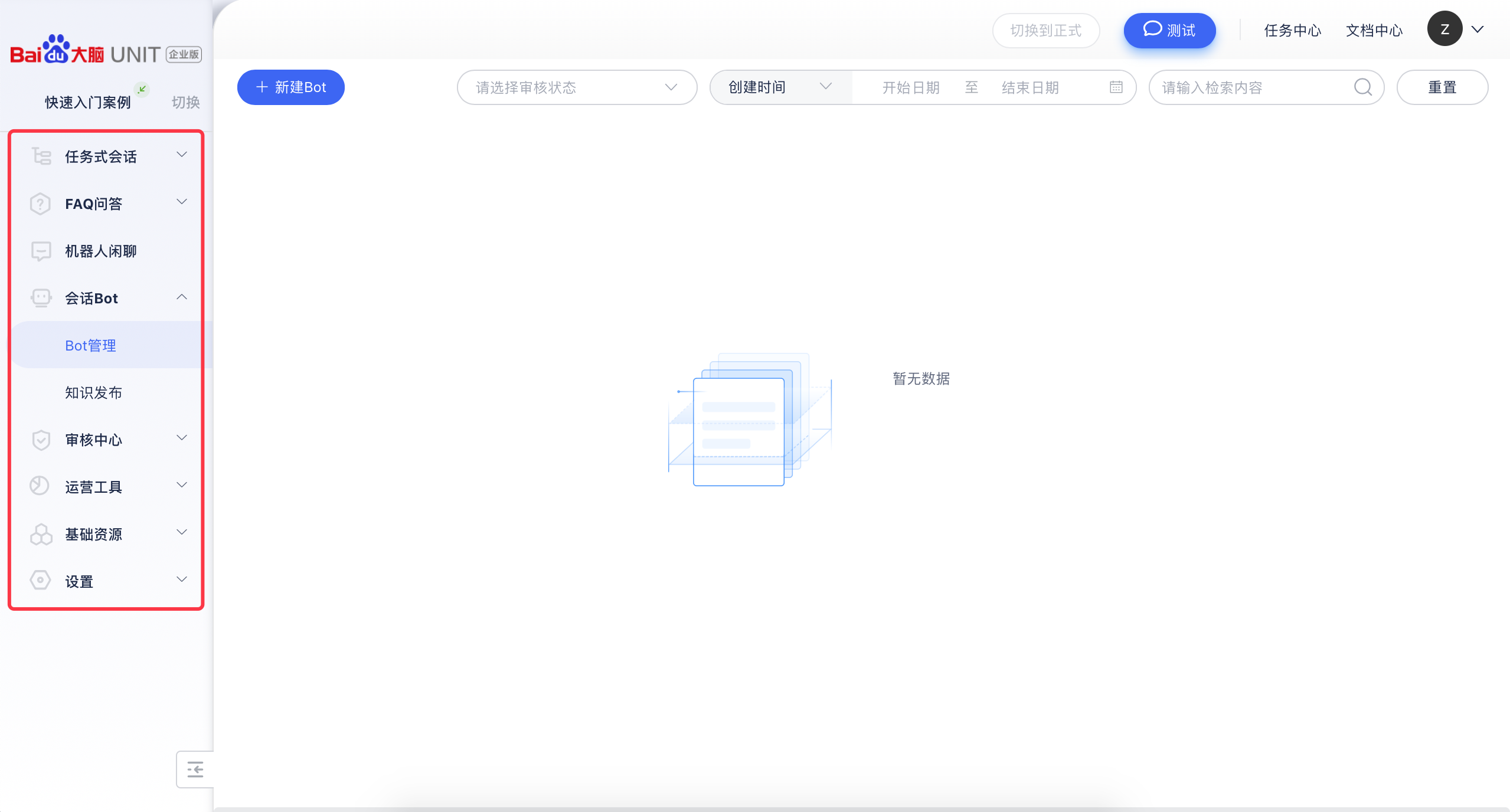Open the calendar date picker icon
This screenshot has width=1510, height=812.
pos(1116,87)
